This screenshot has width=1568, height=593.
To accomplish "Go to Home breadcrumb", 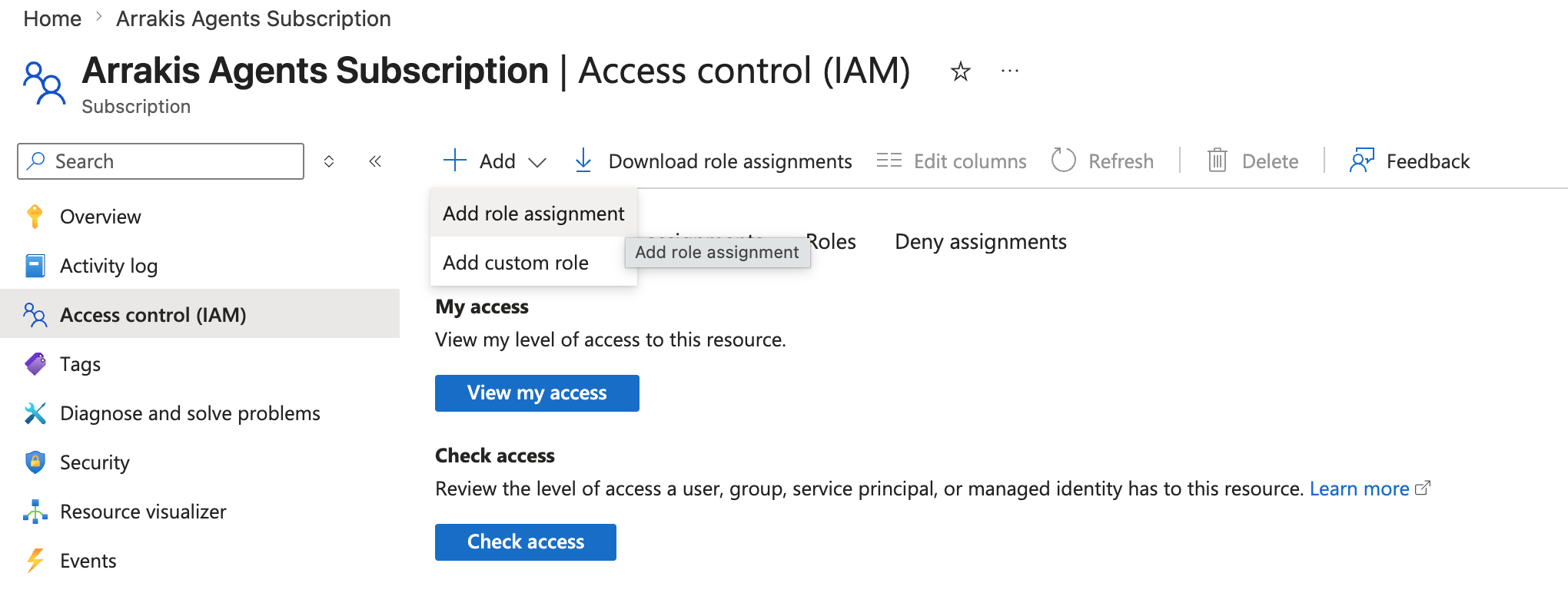I will (52, 18).
